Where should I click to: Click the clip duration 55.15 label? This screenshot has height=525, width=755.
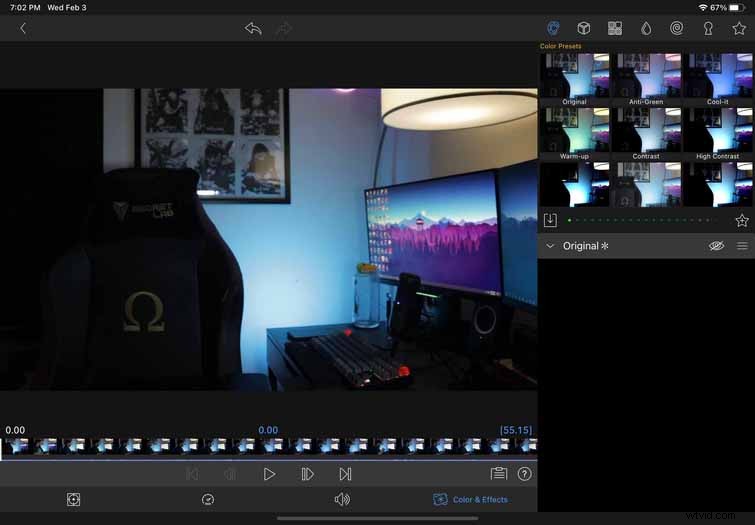point(516,430)
